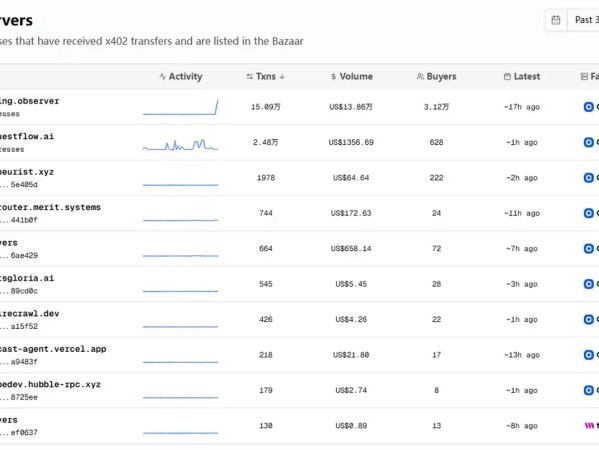Click the blue facilitator icon in irecrawl.dev row
The width and height of the screenshot is (599, 450).
click(x=588, y=319)
